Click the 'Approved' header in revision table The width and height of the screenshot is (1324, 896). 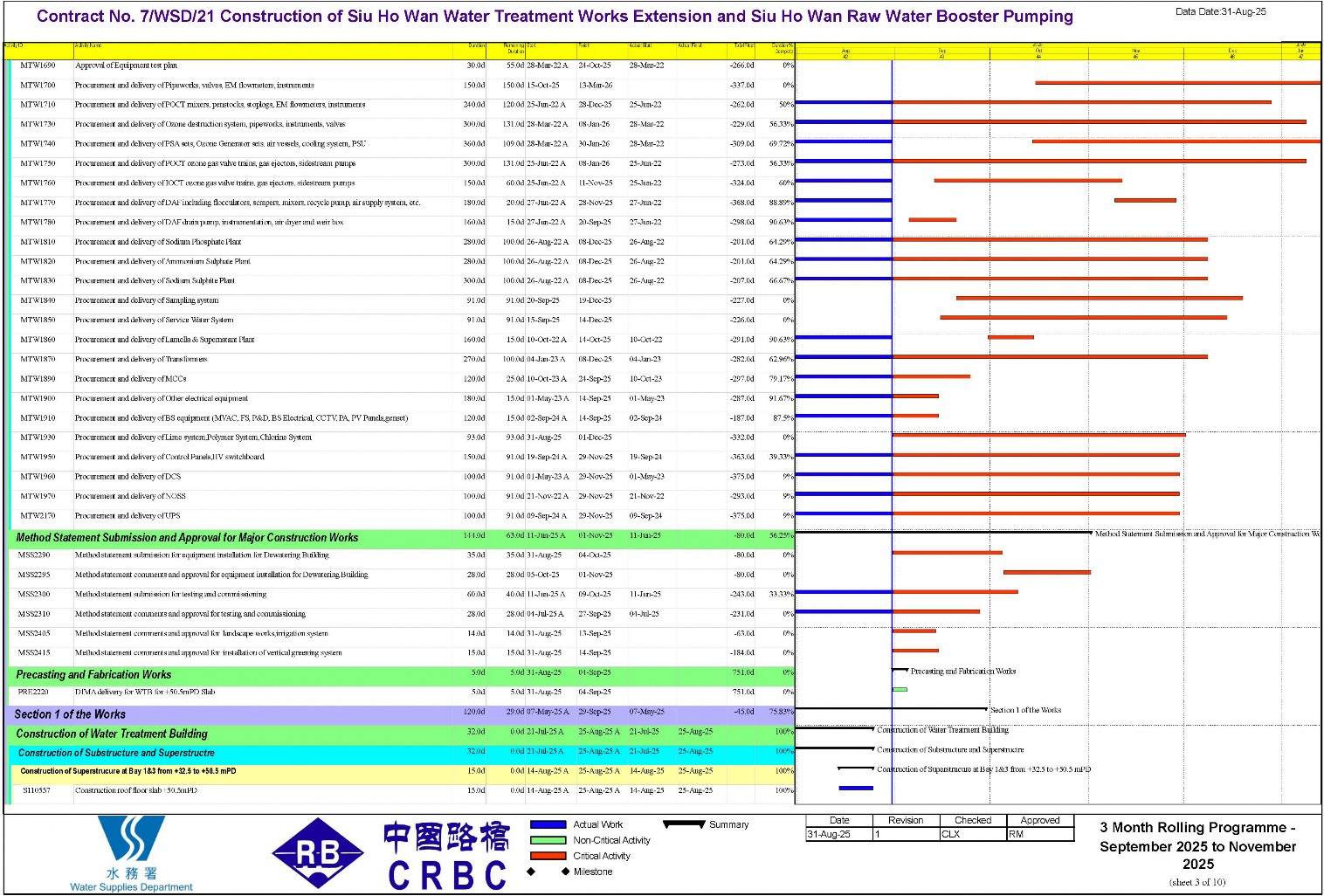point(1040,820)
